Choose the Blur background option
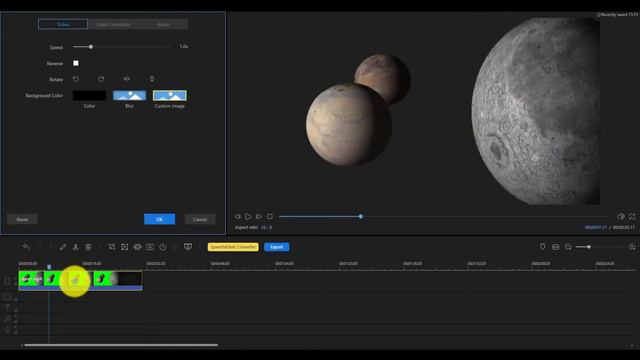Viewport: 640px width, 360px height. [129, 96]
